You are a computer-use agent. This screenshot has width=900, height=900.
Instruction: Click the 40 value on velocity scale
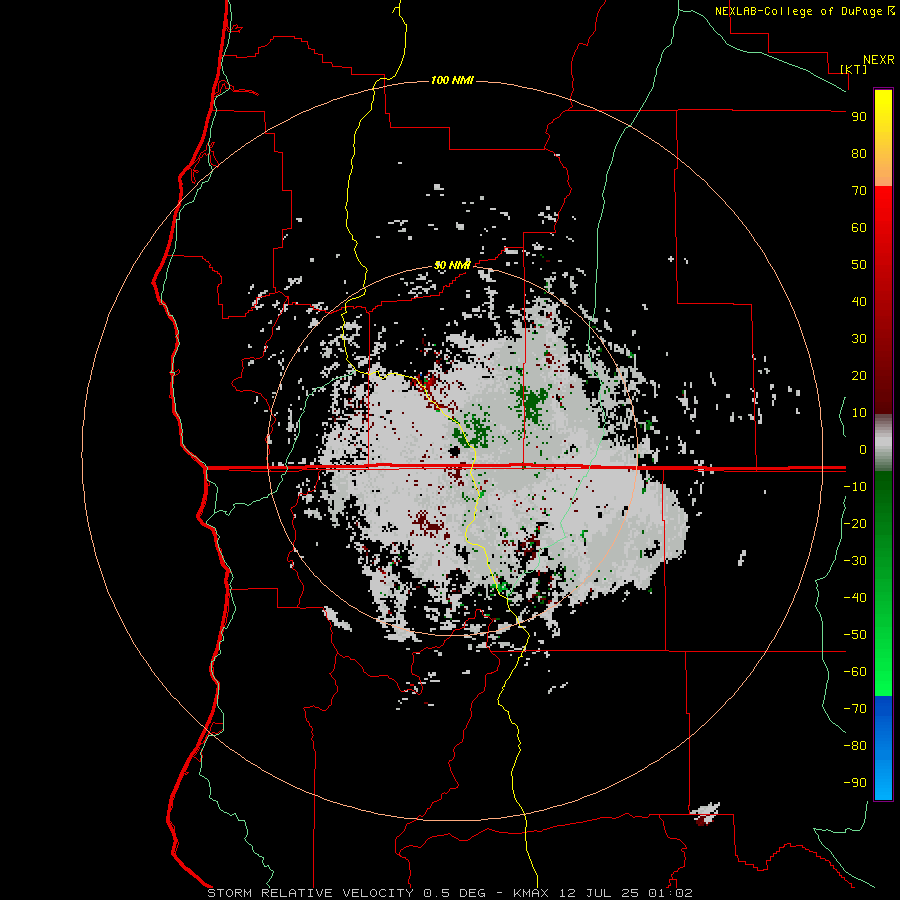859,302
